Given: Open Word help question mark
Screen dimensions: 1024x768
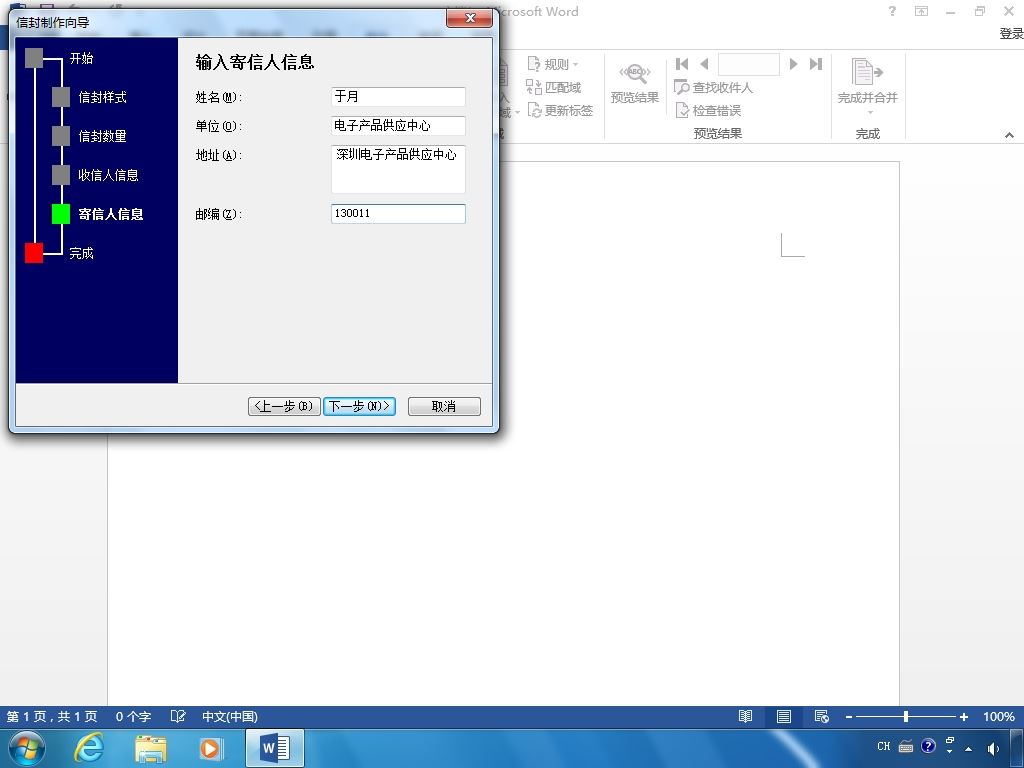Looking at the screenshot, I should pyautogui.click(x=892, y=11).
